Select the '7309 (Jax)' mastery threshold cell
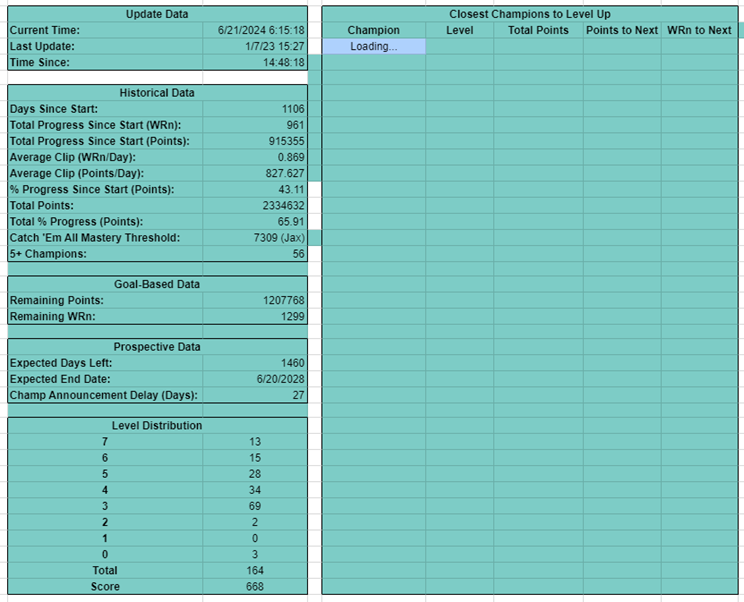The height and width of the screenshot is (602, 744). tap(255, 238)
